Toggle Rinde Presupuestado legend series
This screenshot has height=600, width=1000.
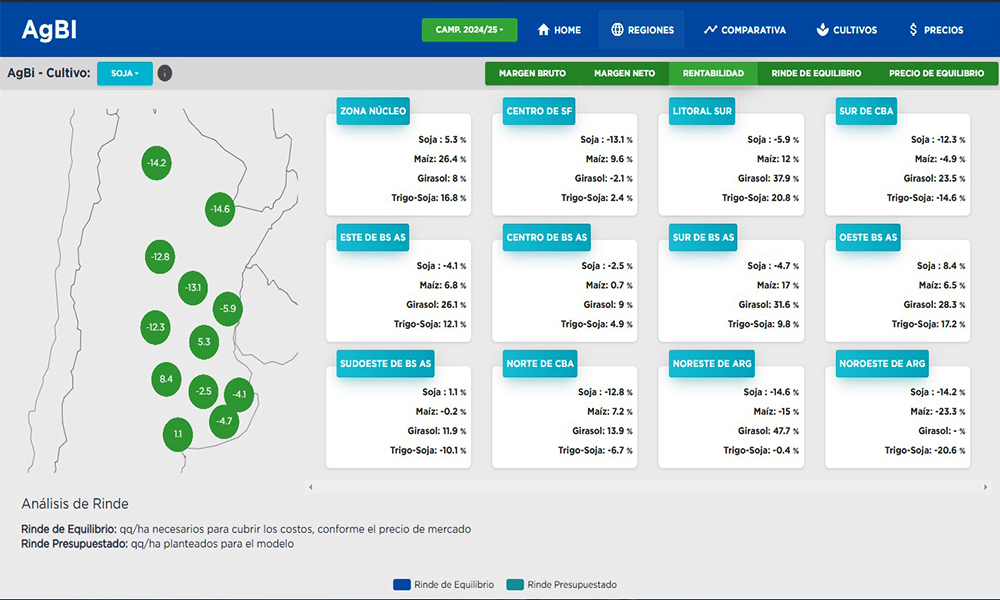pyautogui.click(x=562, y=584)
